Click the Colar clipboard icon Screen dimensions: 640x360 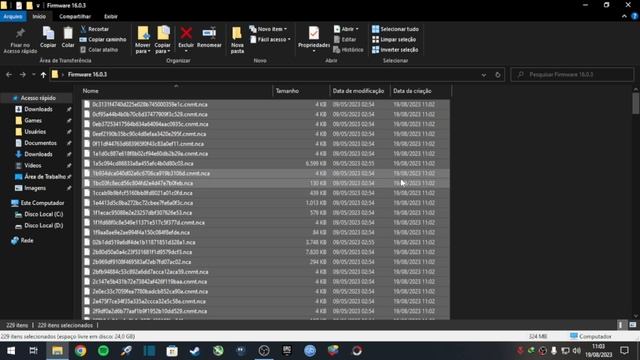[68, 34]
